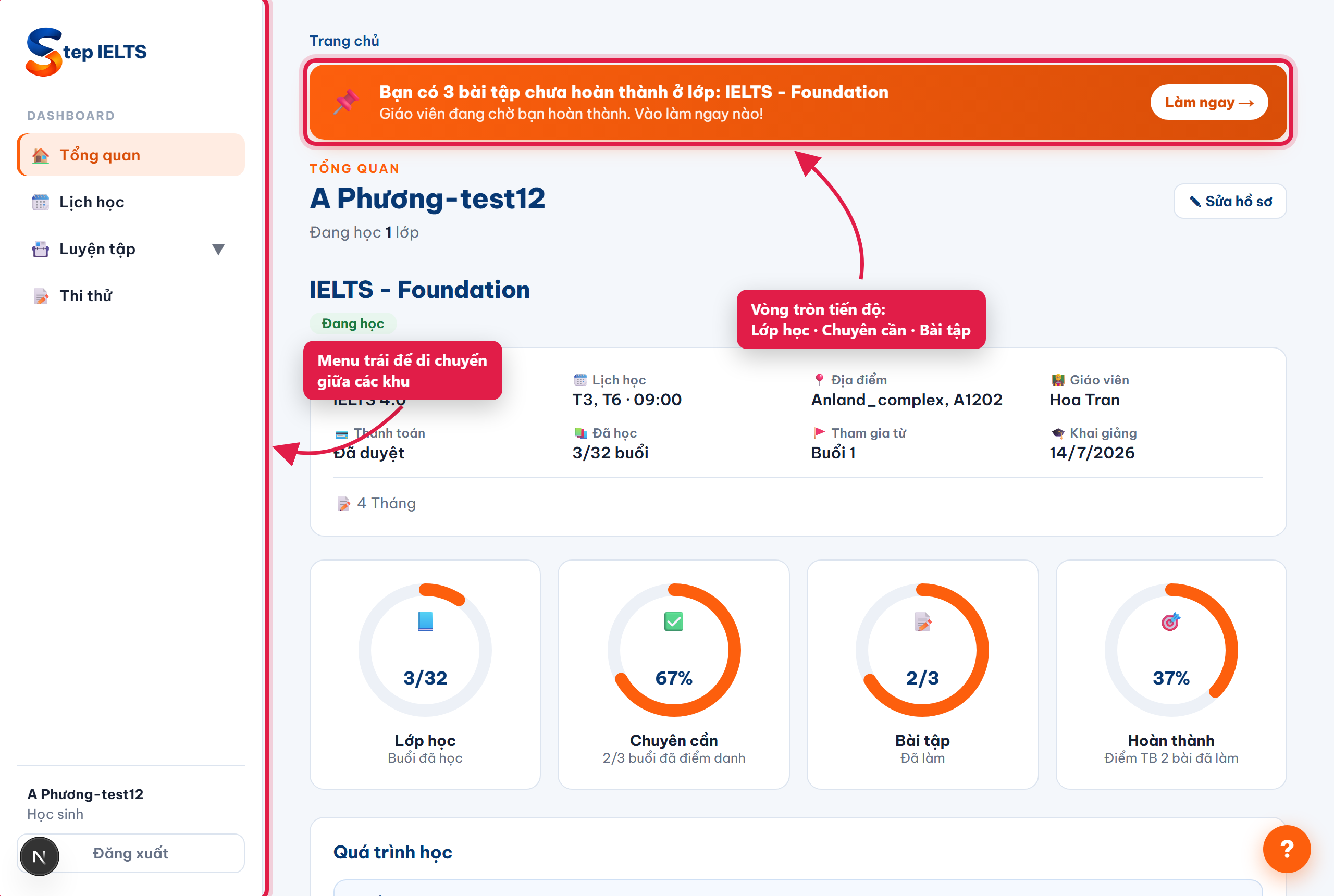Open the Tổng quan menu item
This screenshot has height=896, width=1334.
131,155
